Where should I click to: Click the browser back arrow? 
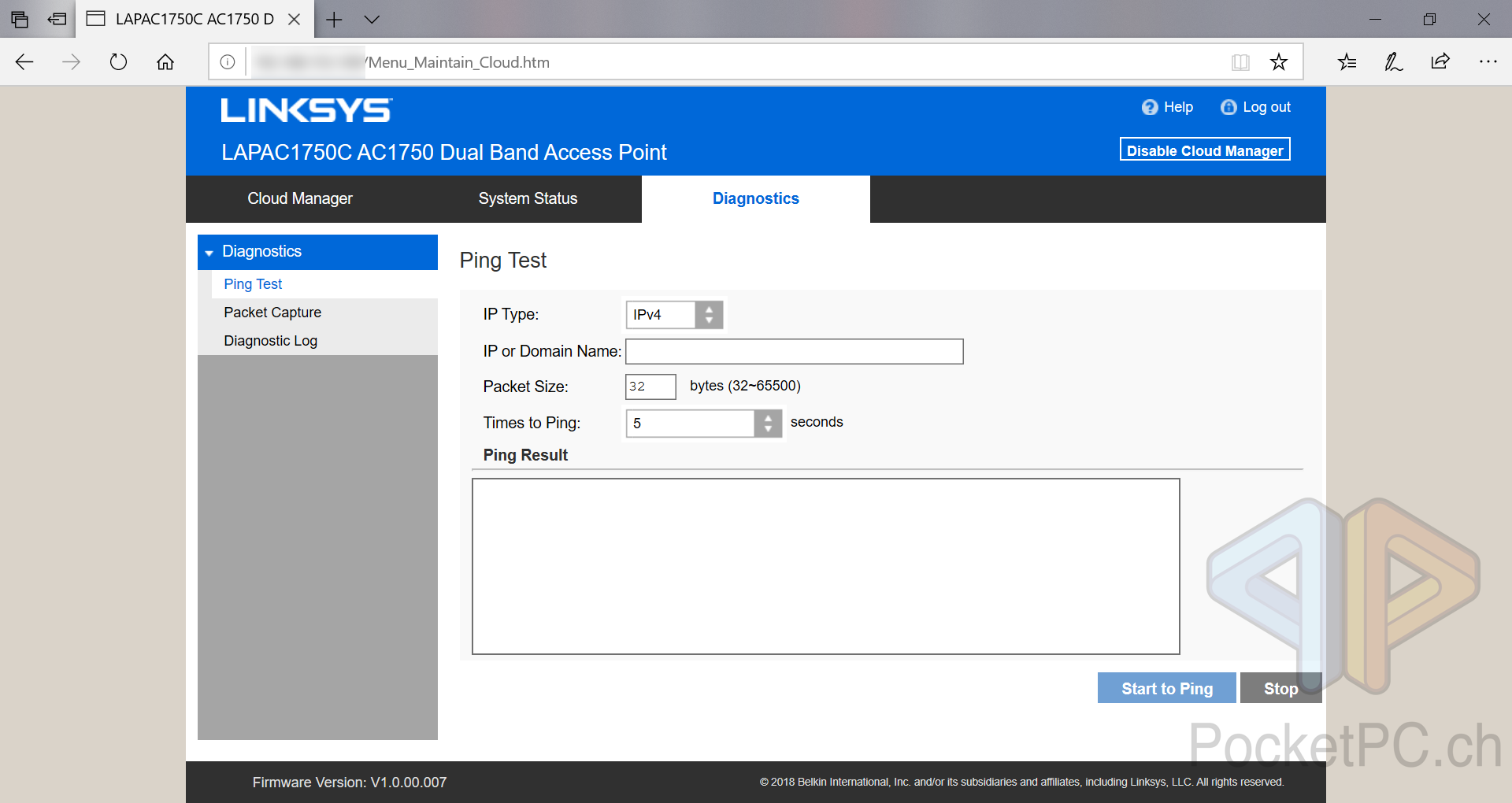24,62
